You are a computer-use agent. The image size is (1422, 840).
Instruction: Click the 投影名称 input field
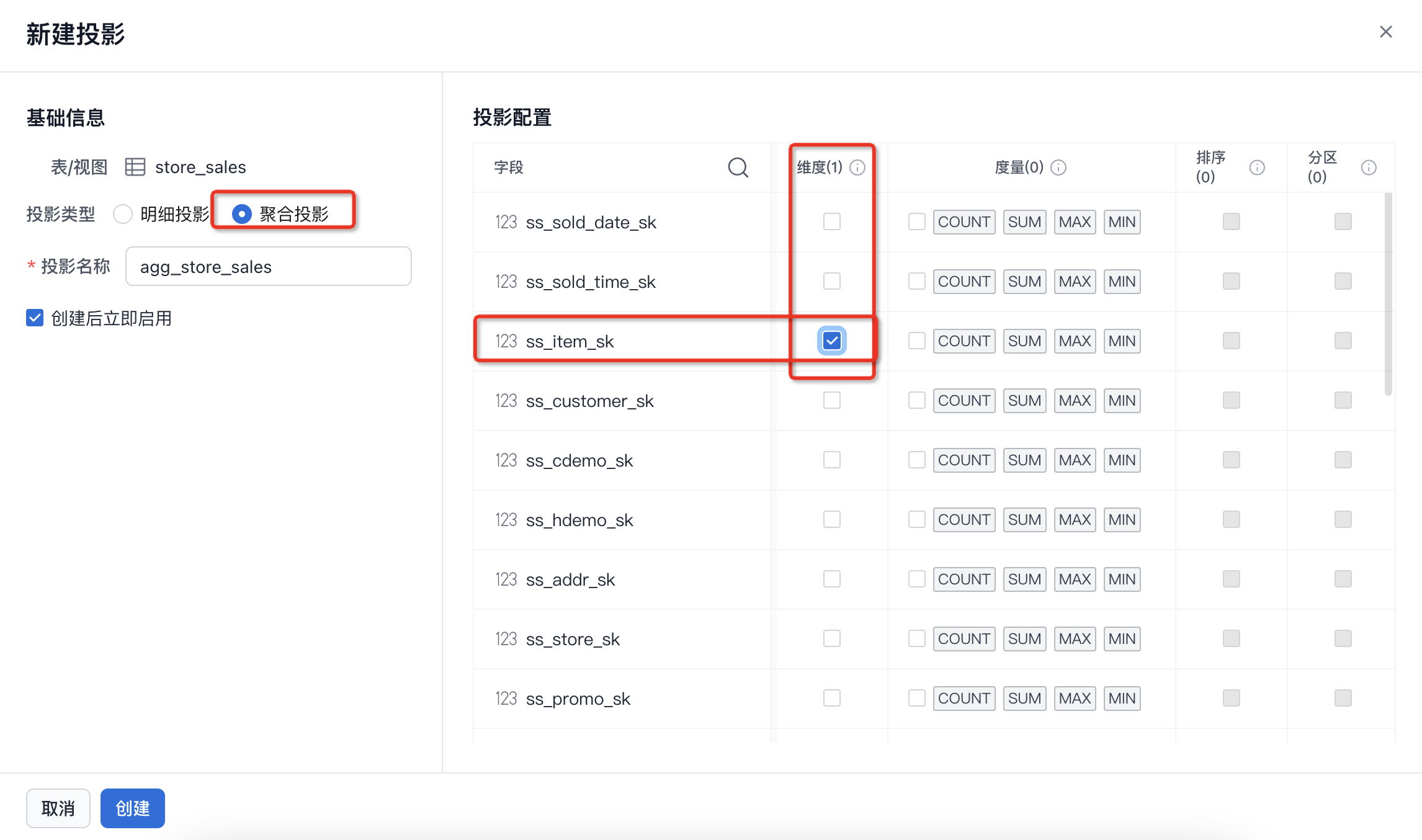coord(268,267)
